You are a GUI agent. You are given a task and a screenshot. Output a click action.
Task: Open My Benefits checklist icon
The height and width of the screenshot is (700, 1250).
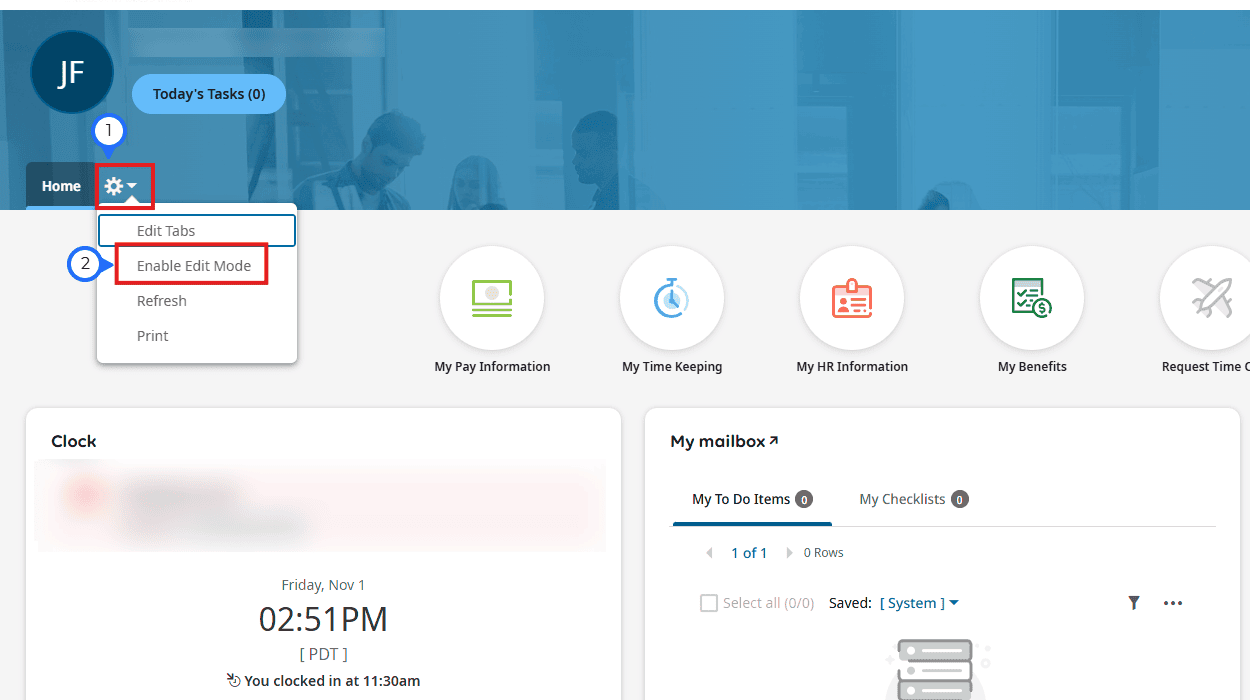coord(1032,298)
